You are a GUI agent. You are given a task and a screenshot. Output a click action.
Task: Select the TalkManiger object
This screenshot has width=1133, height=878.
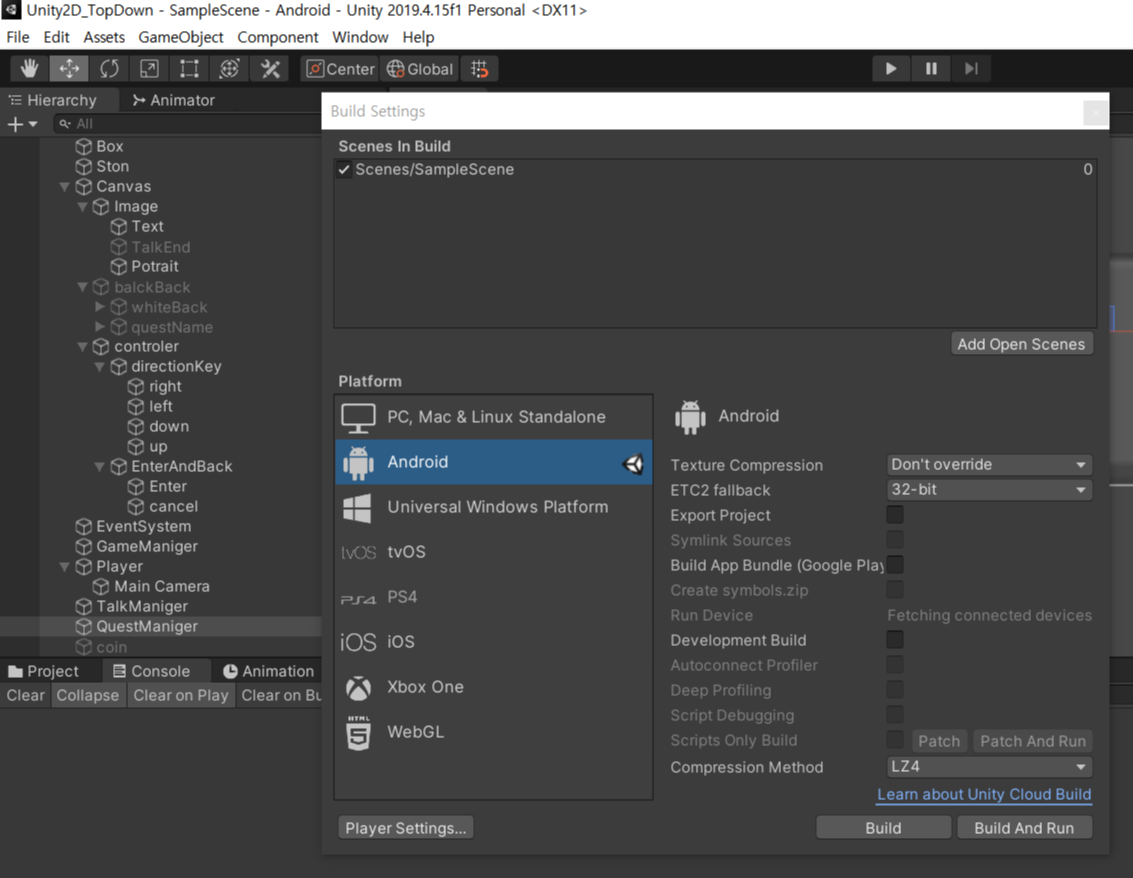(142, 606)
